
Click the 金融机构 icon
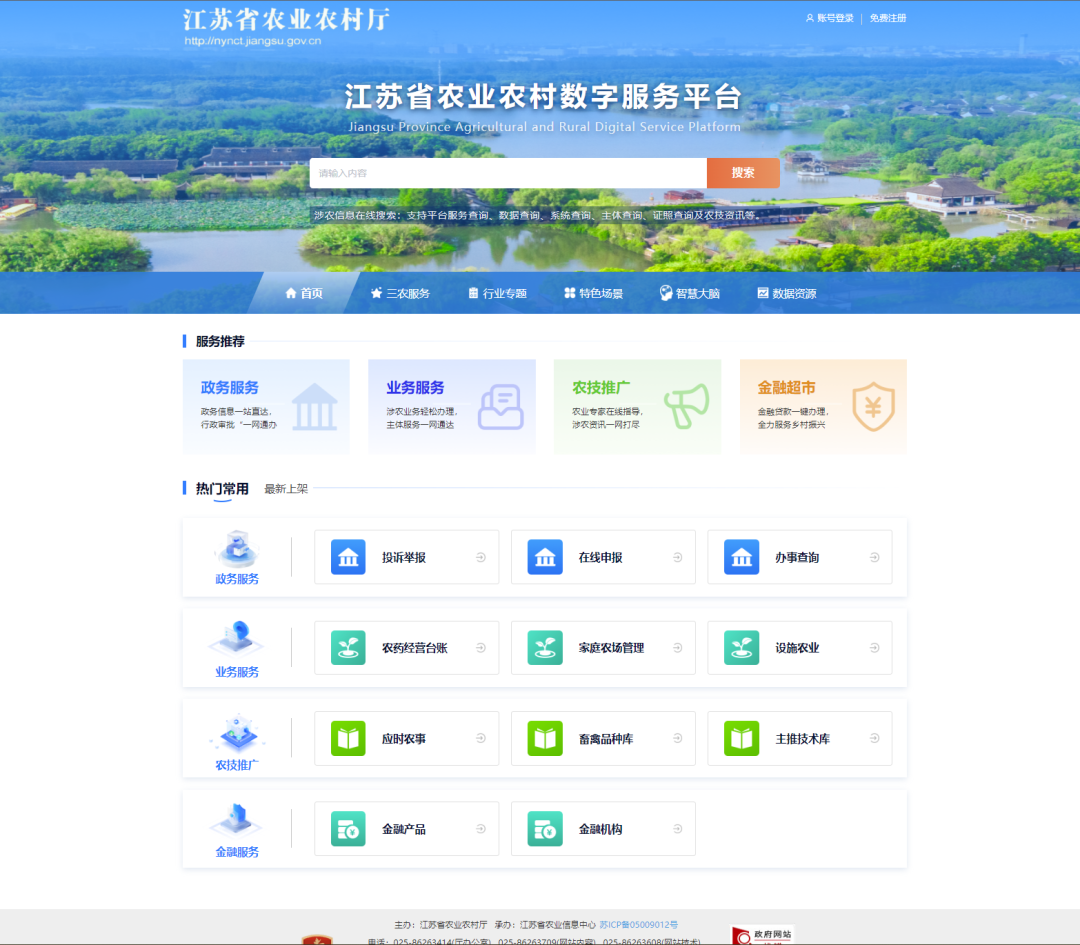tap(545, 829)
